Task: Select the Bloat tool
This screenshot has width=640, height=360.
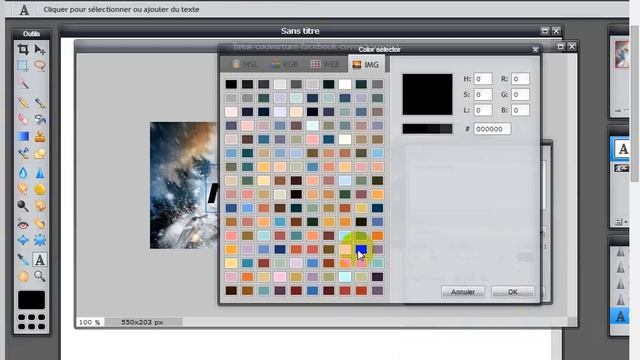Action: tap(23, 240)
